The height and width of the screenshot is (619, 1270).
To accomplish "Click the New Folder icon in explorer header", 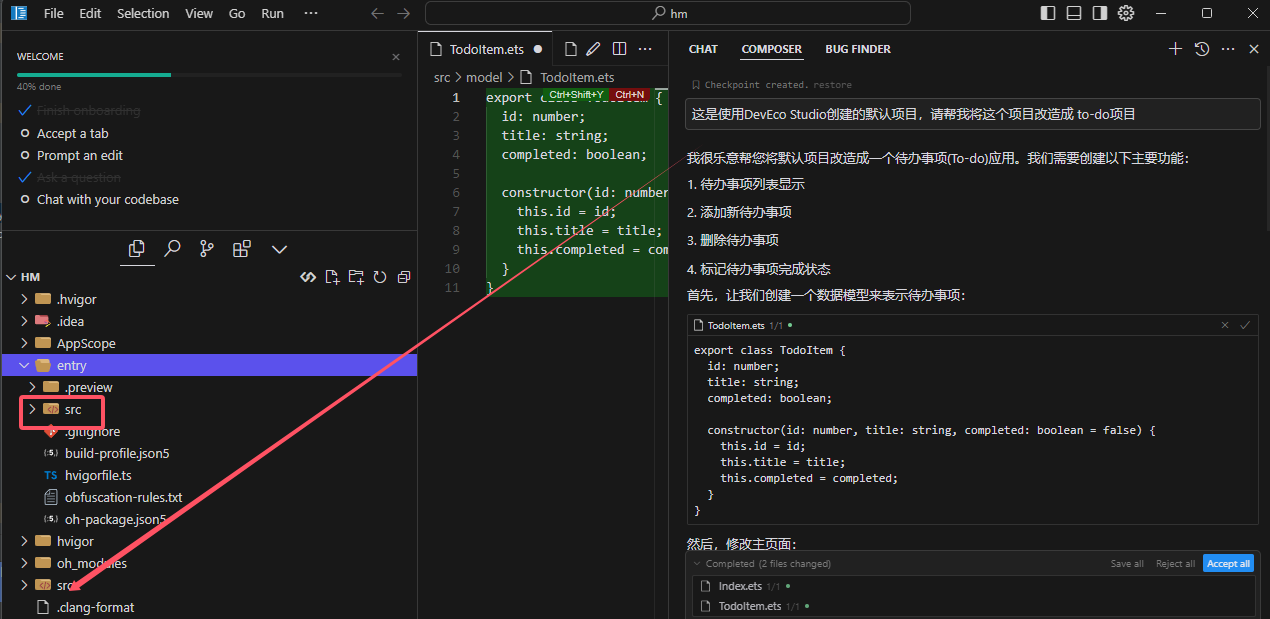I will point(357,277).
